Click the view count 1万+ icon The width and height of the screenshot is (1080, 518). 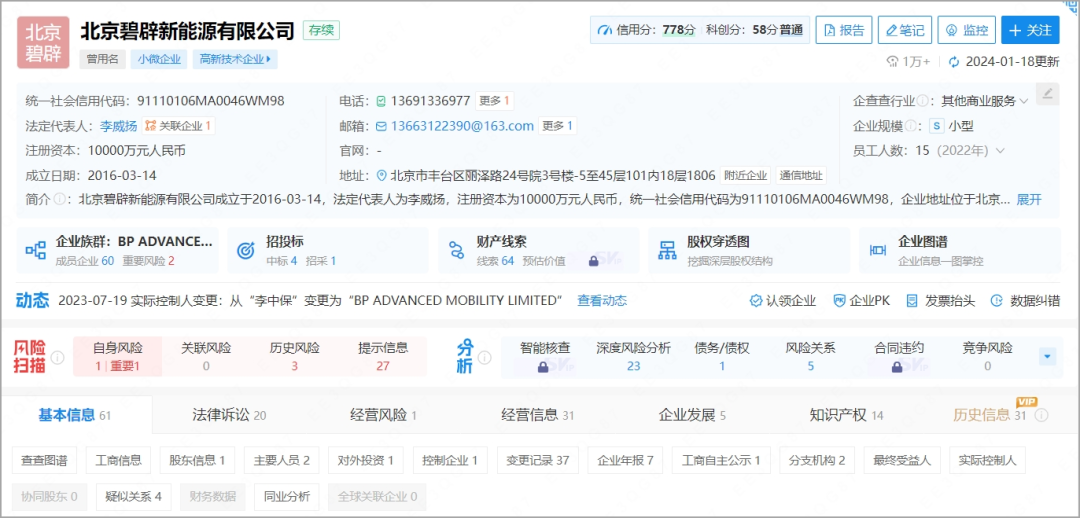(x=893, y=62)
